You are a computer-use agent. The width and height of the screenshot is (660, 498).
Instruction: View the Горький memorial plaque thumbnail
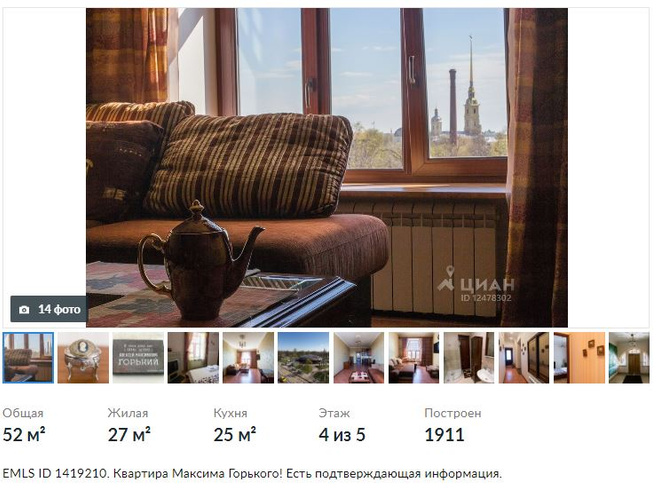138,358
